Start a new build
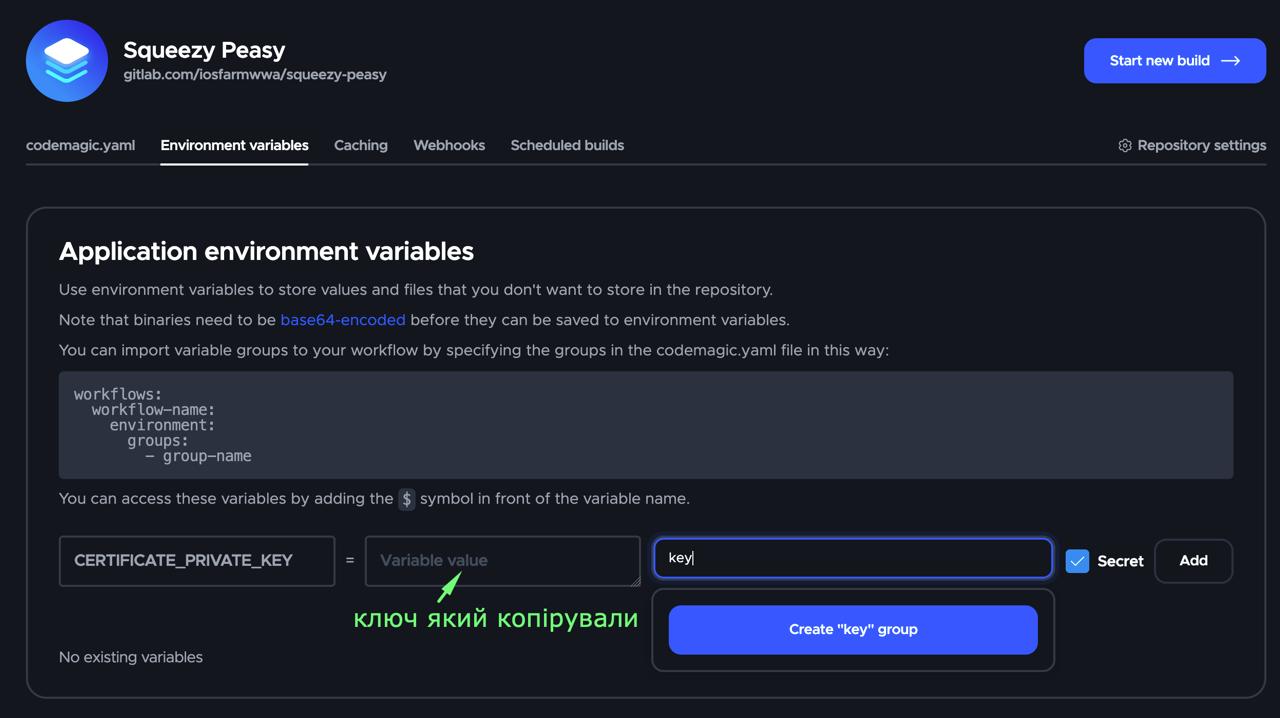This screenshot has width=1280, height=718. [x=1175, y=61]
